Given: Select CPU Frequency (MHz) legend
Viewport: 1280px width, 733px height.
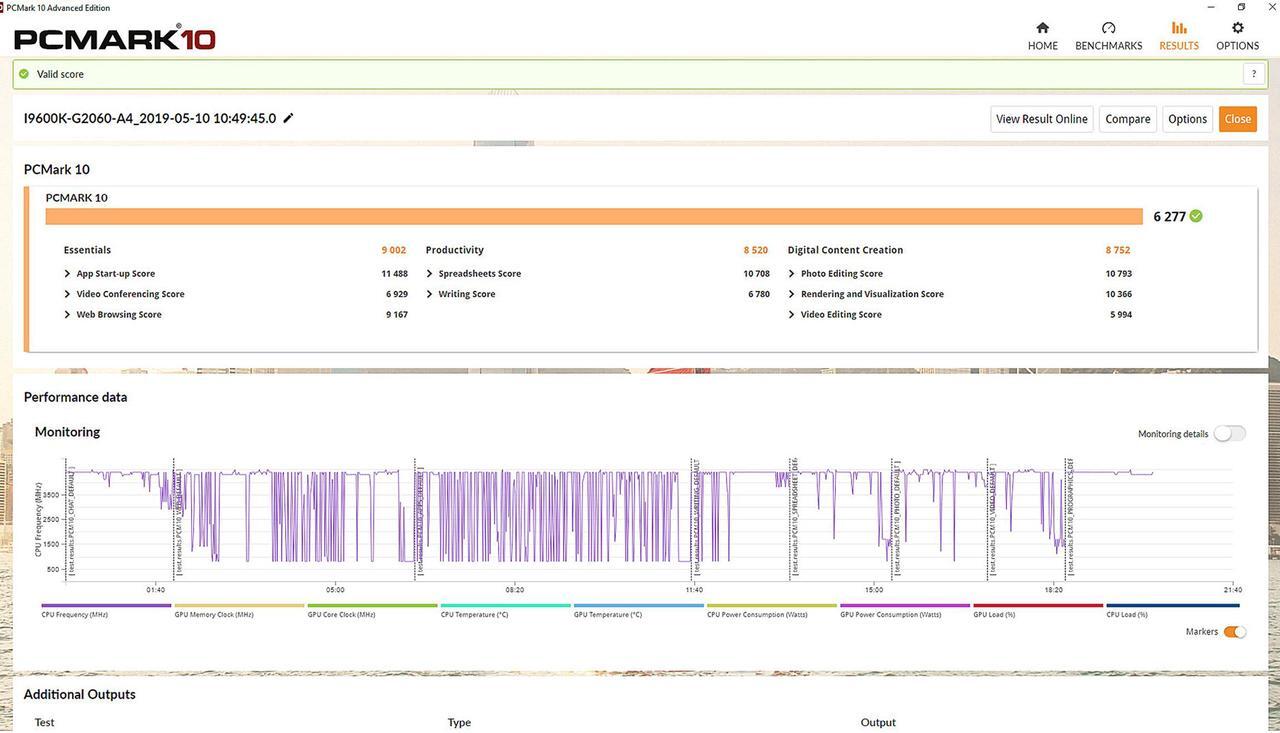Looking at the screenshot, I should click(105, 610).
